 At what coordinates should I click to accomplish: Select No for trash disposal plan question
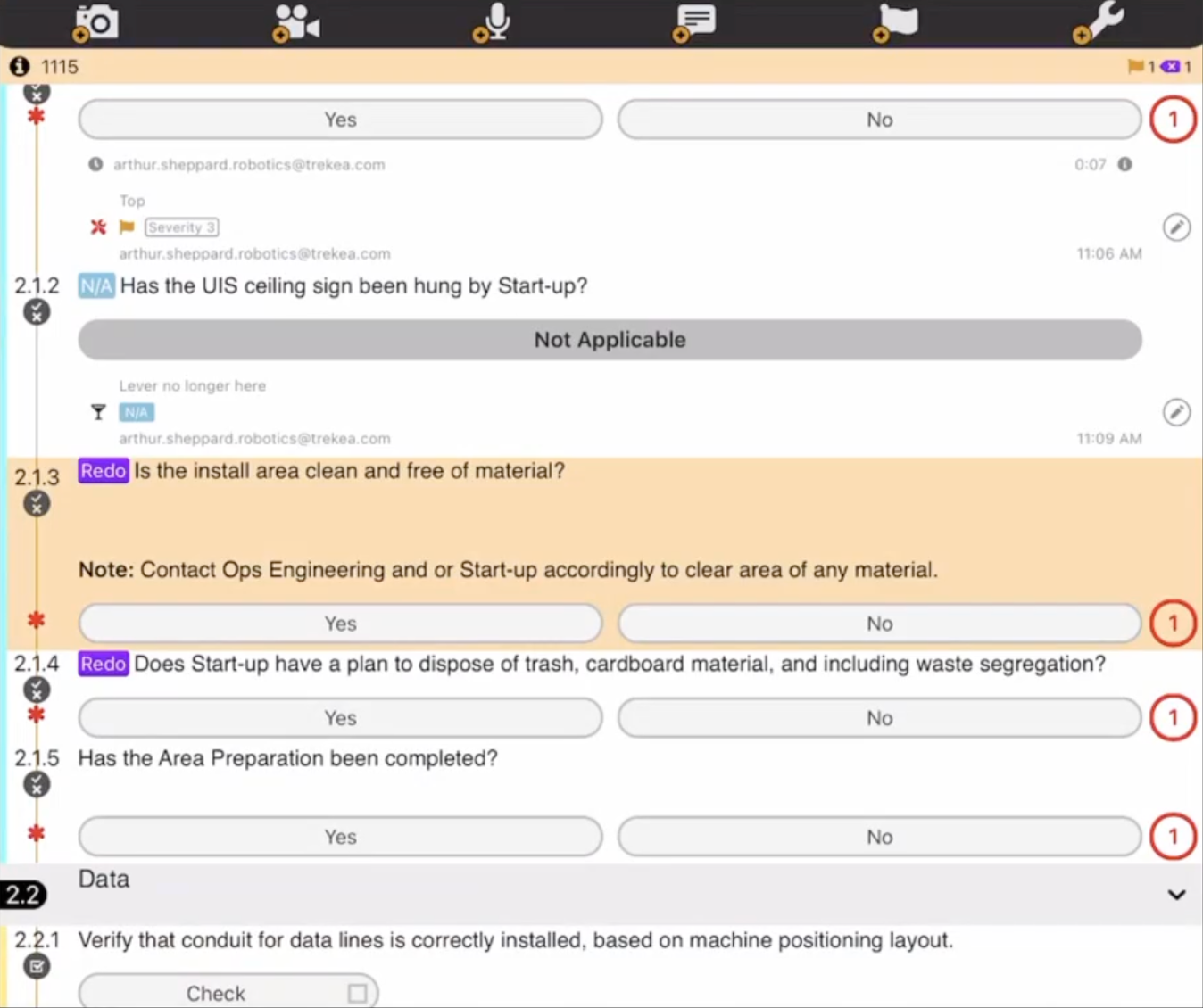(x=879, y=718)
